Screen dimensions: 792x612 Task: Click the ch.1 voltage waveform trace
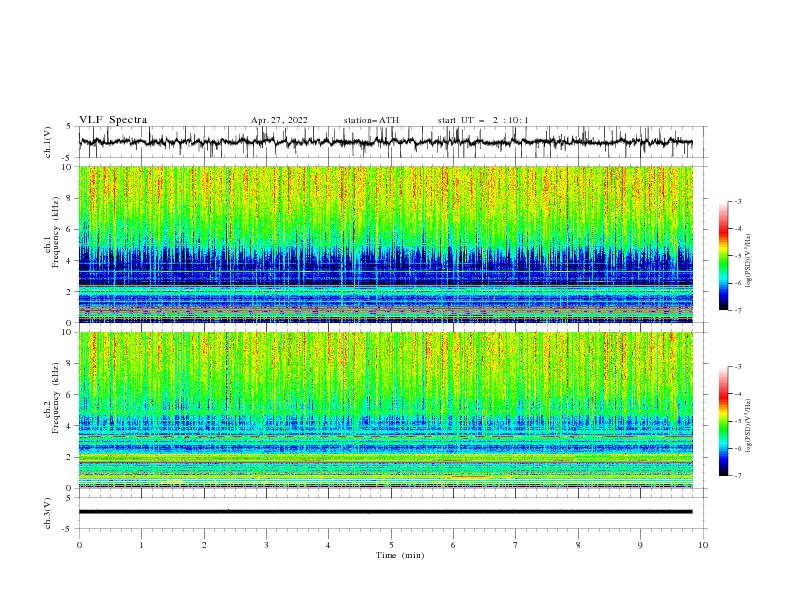pyautogui.click(x=385, y=142)
